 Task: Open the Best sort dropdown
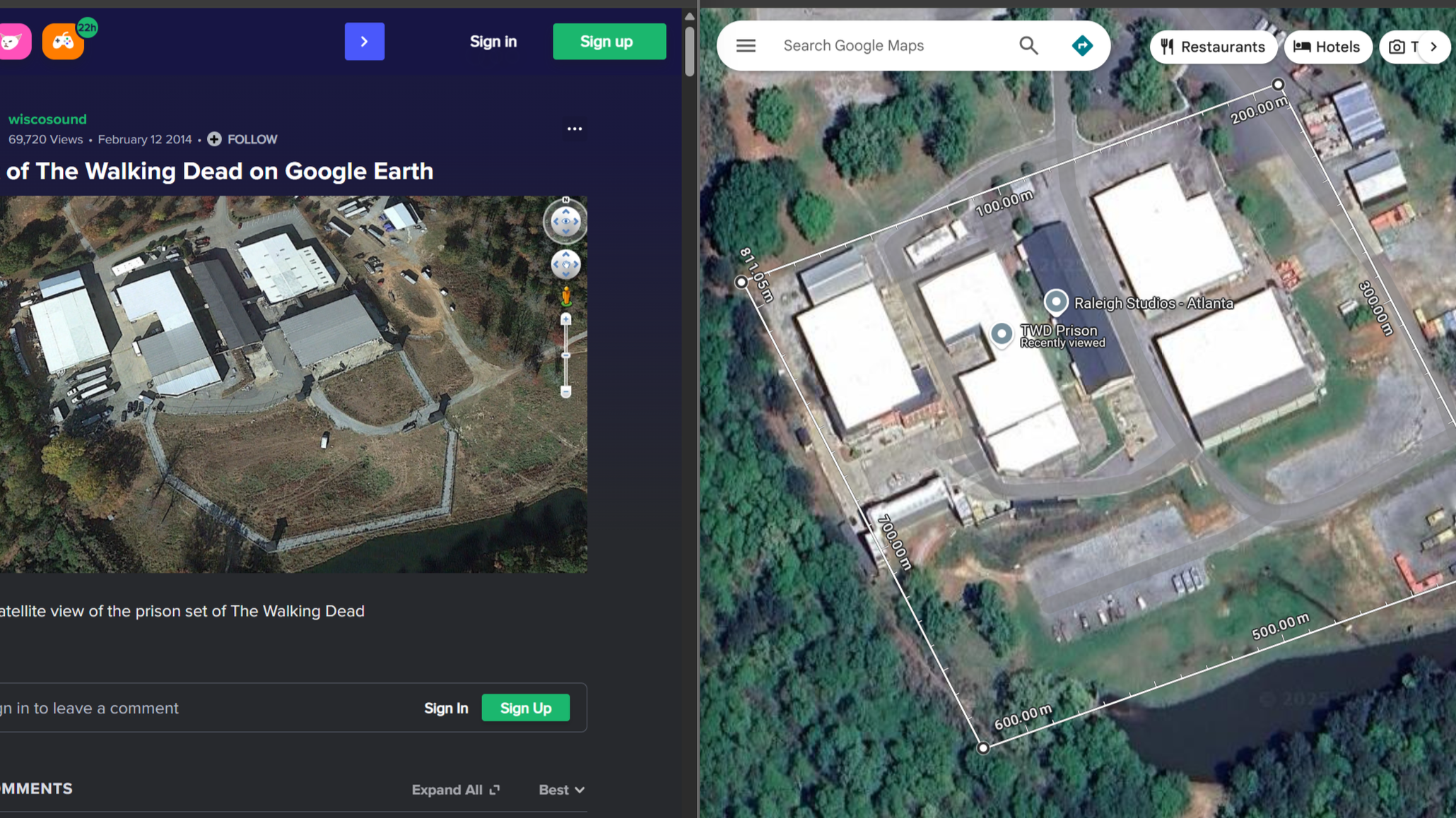click(x=561, y=790)
